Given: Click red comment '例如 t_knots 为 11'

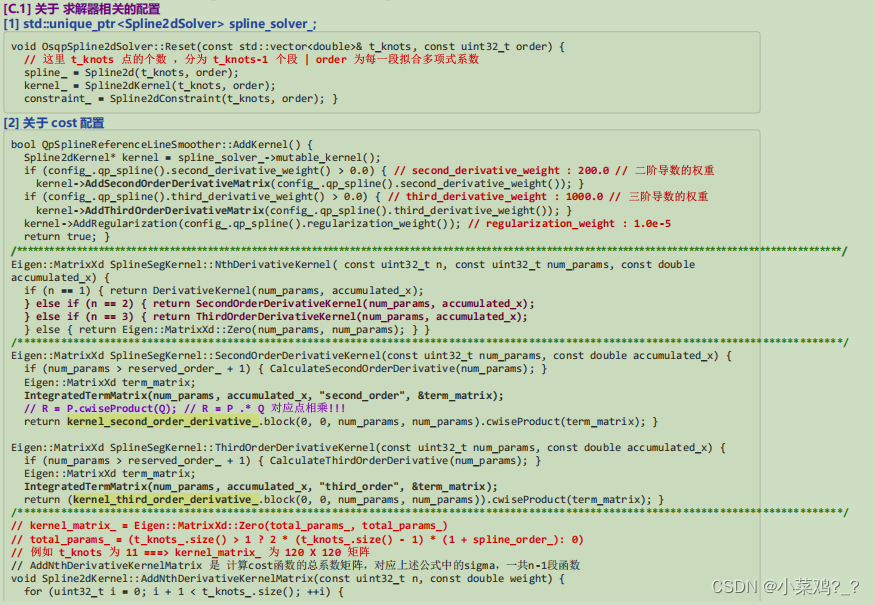Looking at the screenshot, I should pyautogui.click(x=190, y=553).
